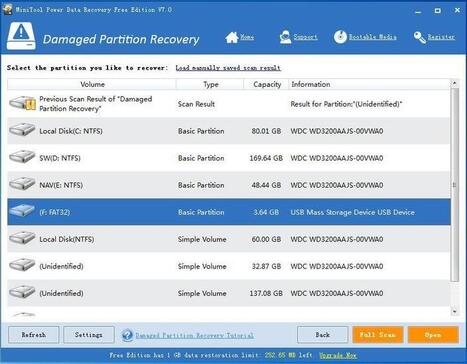
Task: Click the 3.64 GB capacity cell
Action: 266,212
